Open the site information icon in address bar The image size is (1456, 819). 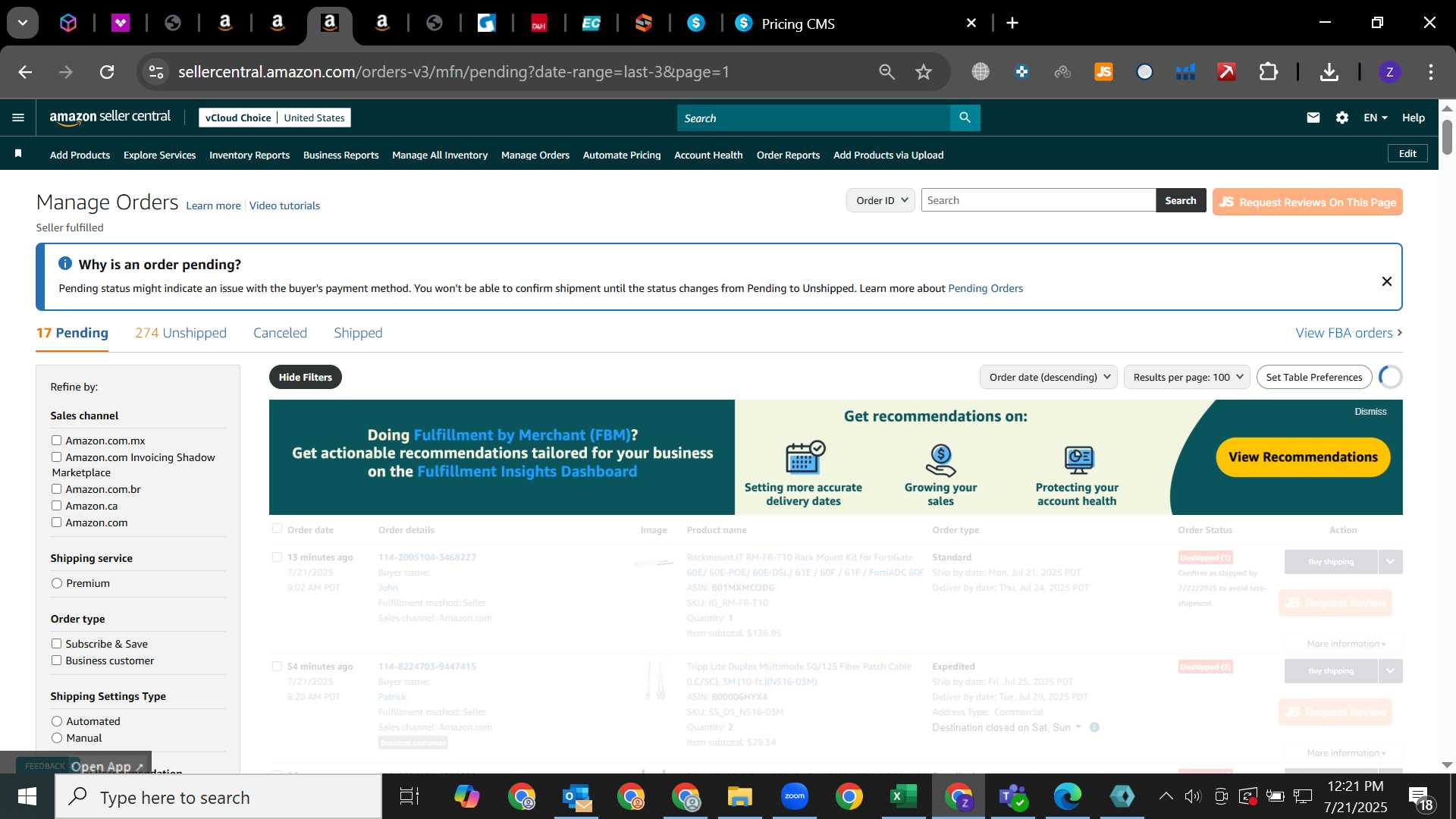(156, 72)
